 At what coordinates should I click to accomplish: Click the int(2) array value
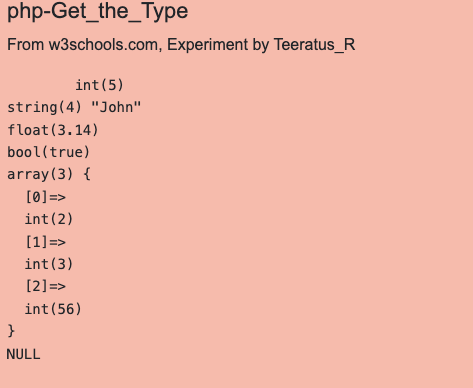pos(49,219)
